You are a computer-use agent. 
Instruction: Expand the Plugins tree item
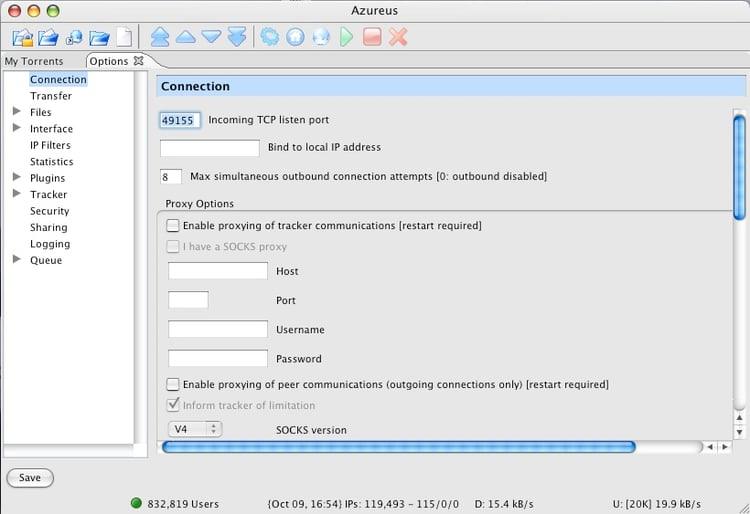pos(17,177)
